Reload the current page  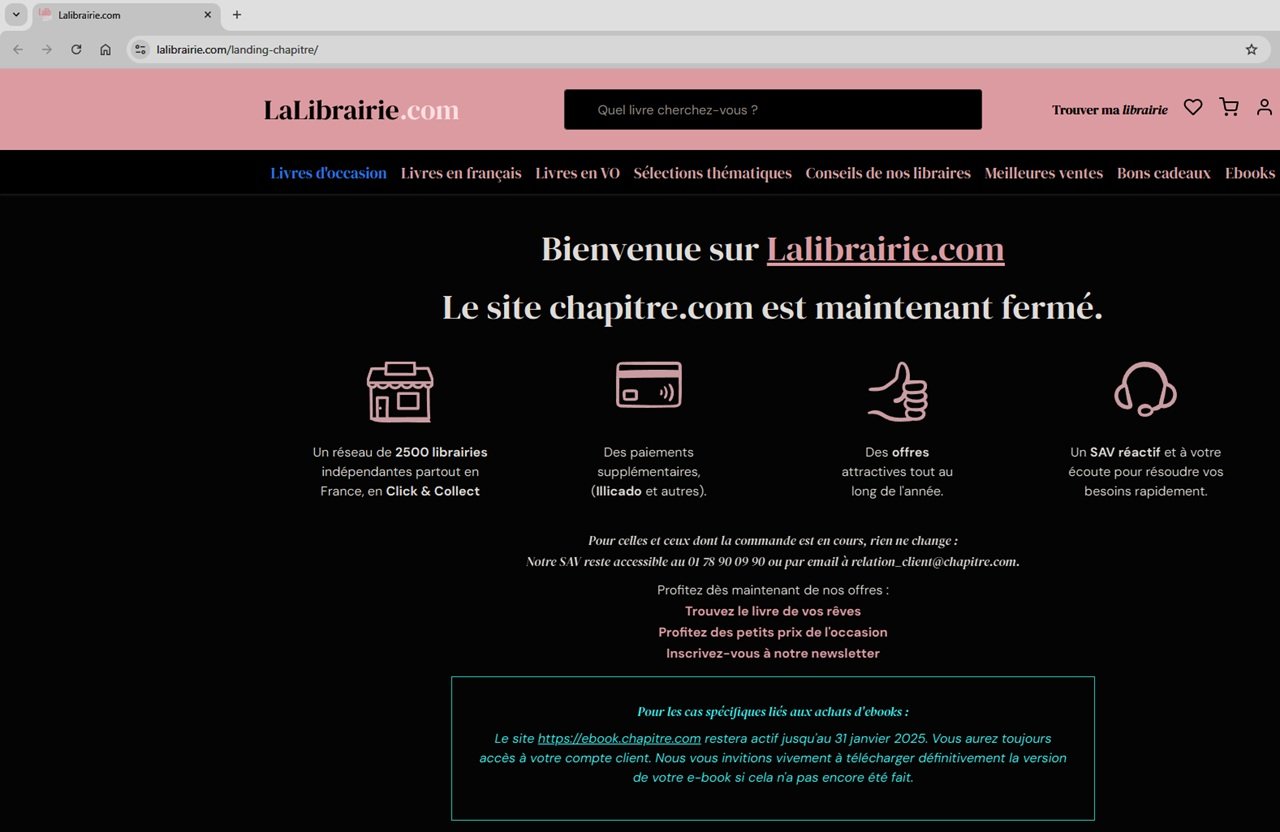pos(76,49)
